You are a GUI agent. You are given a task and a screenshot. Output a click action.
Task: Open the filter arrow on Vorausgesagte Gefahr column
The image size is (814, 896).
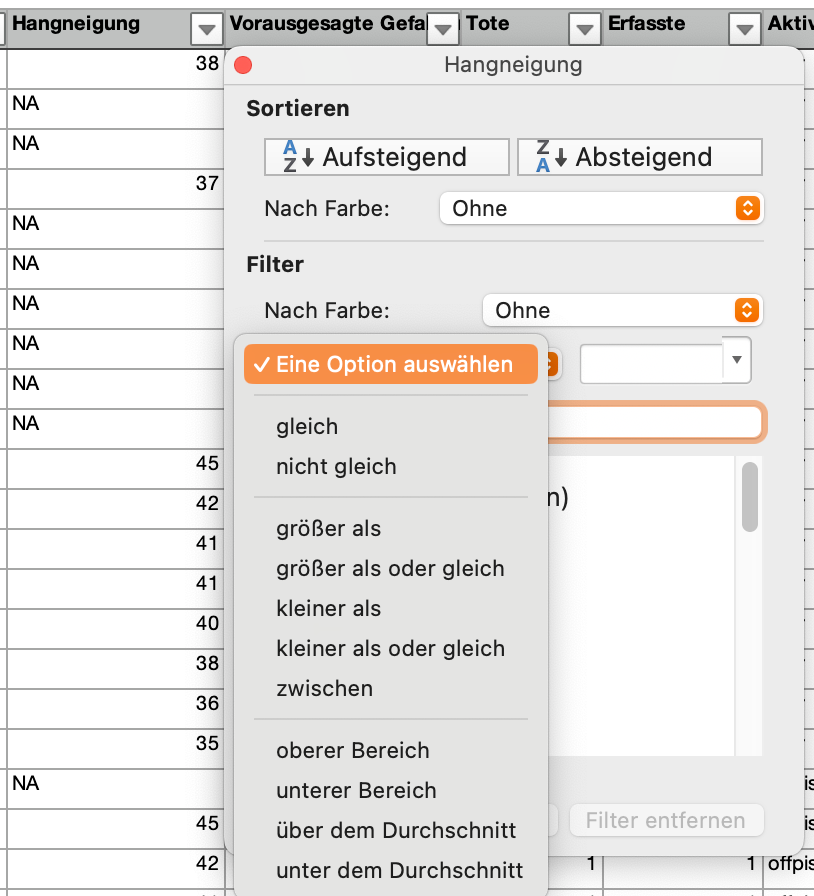pos(442,29)
